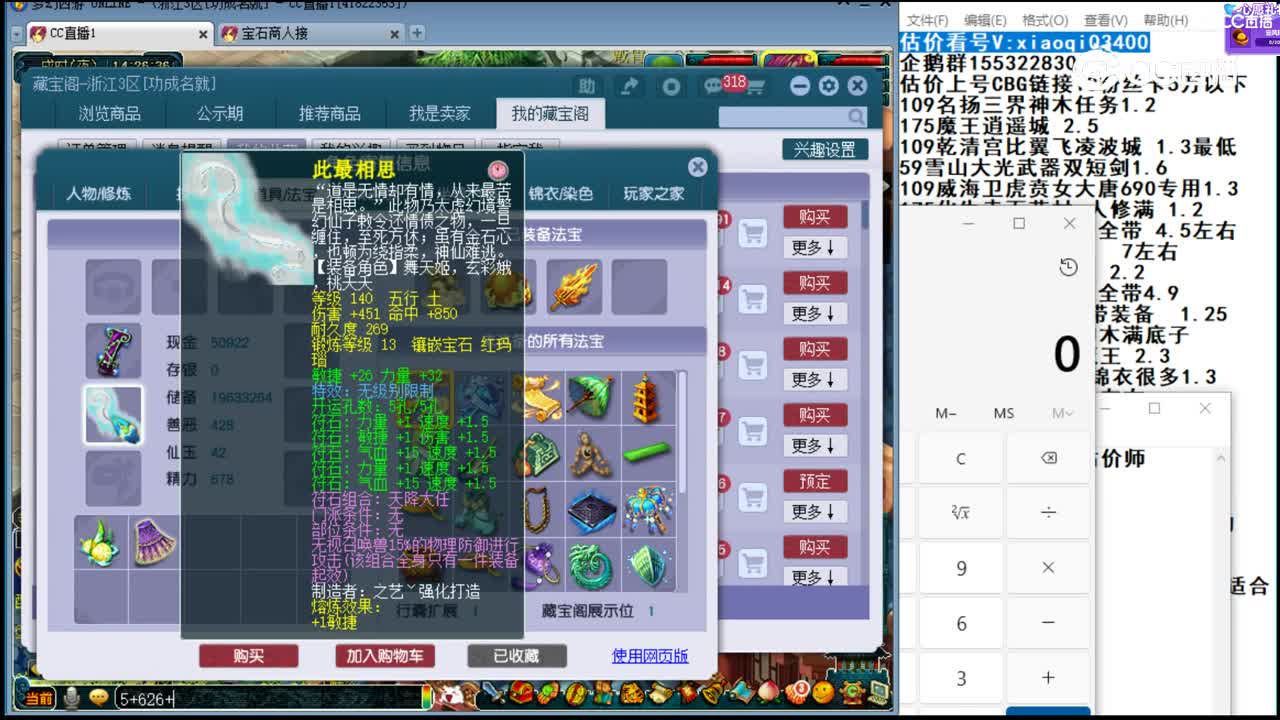Click the blue spider jewel treasure icon
This screenshot has width=1280, height=720.
(x=647, y=511)
